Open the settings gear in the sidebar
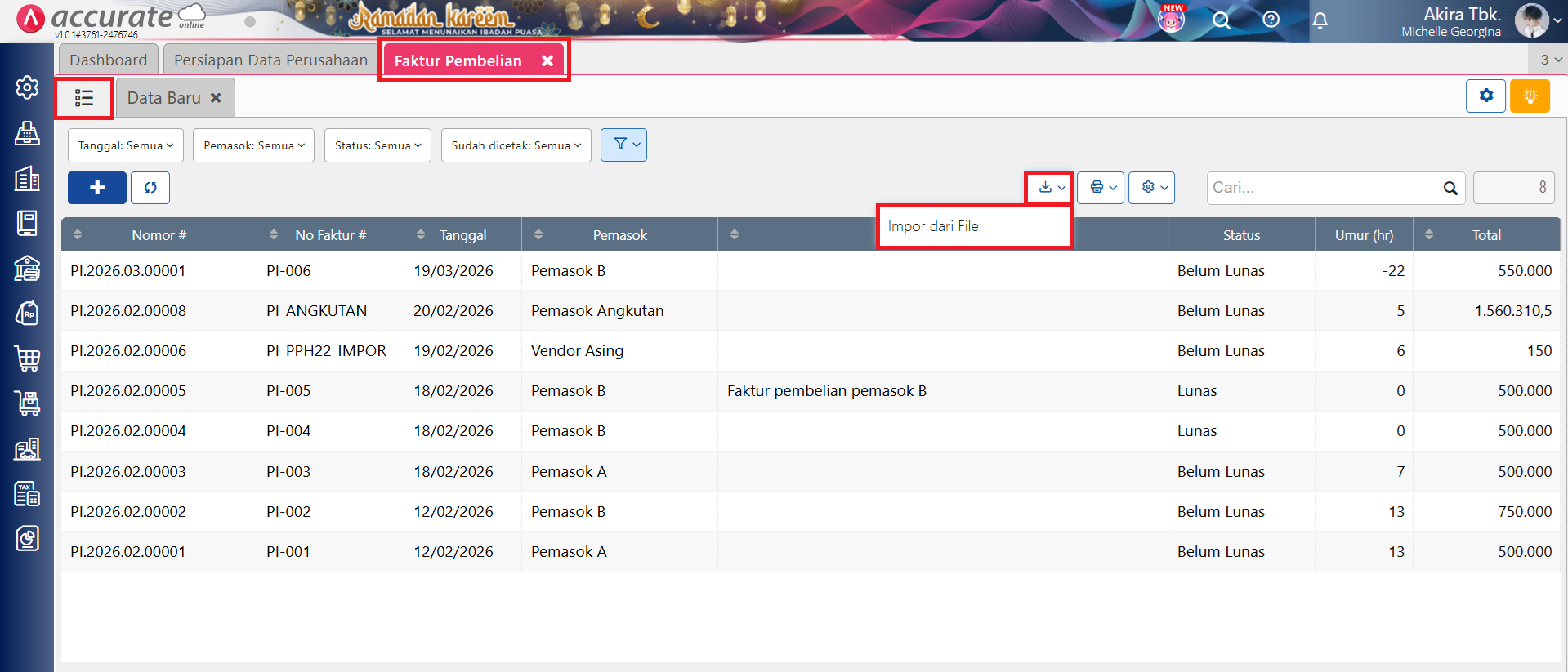This screenshot has width=1568, height=672. click(x=27, y=87)
